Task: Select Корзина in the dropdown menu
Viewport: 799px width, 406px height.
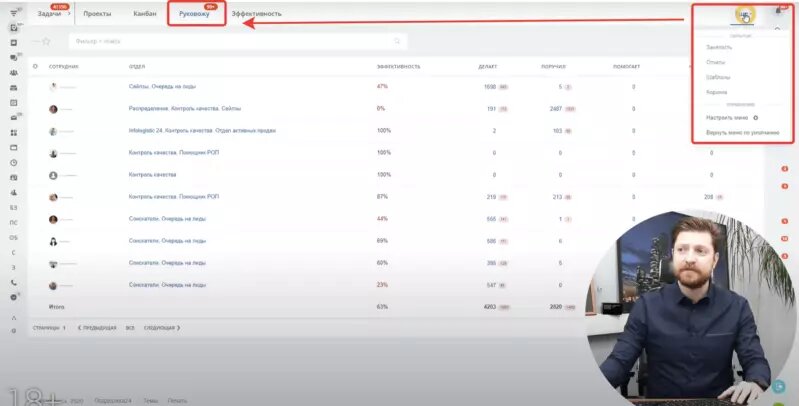Action: pos(716,93)
